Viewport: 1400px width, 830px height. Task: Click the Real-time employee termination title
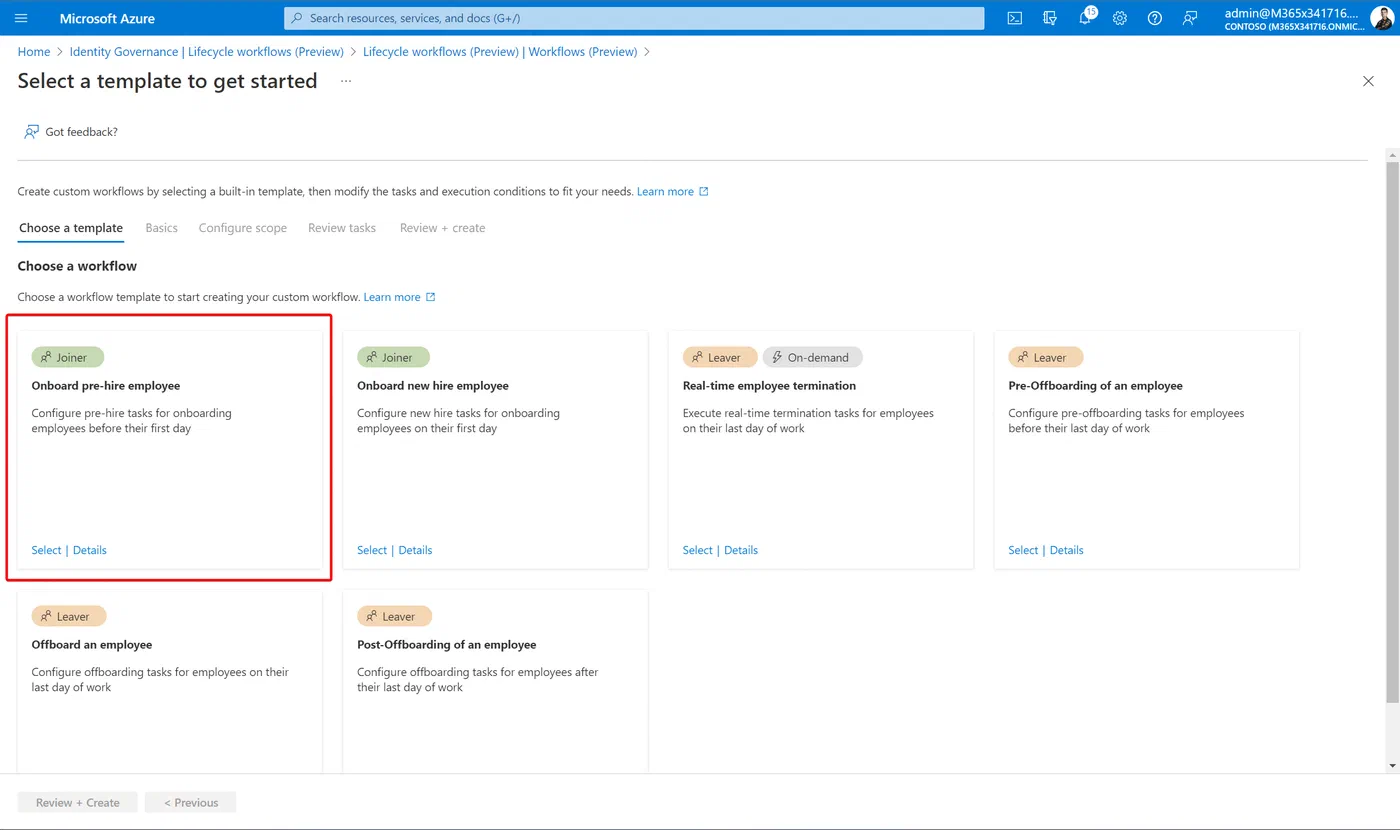(769, 386)
